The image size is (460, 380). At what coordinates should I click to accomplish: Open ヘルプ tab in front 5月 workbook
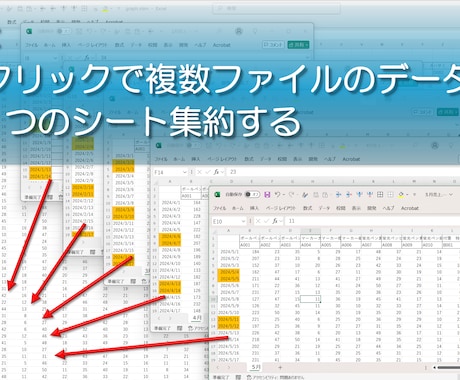coord(388,208)
